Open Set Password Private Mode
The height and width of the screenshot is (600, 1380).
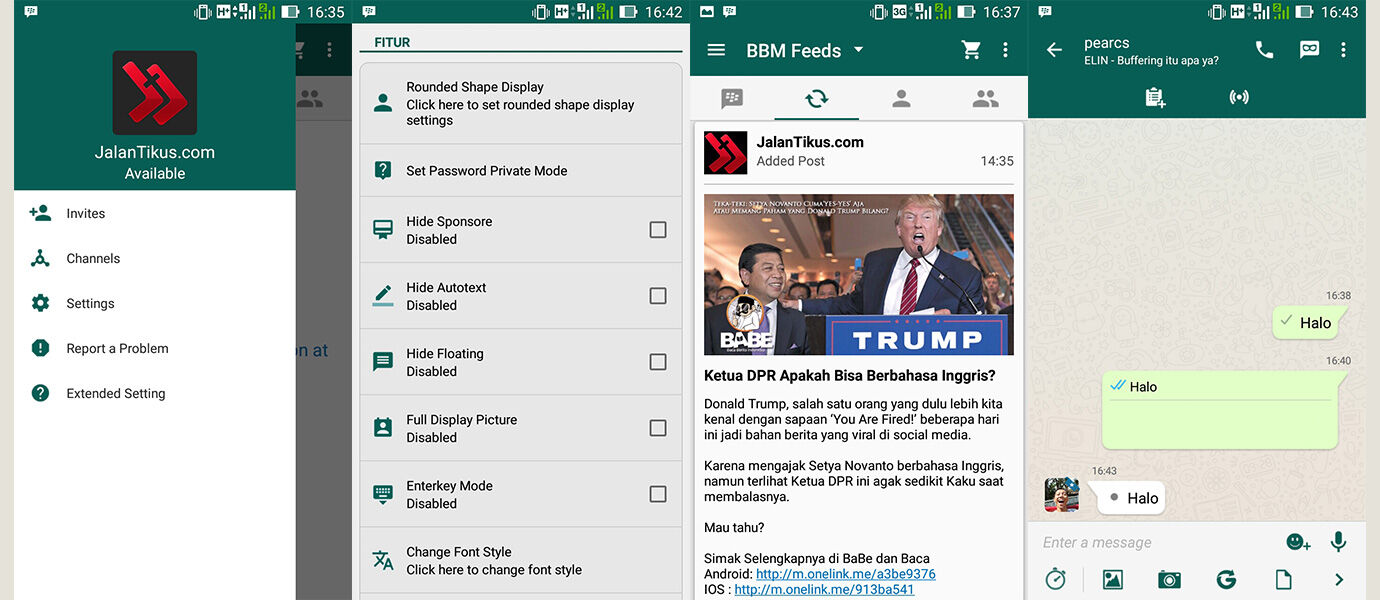pos(520,171)
